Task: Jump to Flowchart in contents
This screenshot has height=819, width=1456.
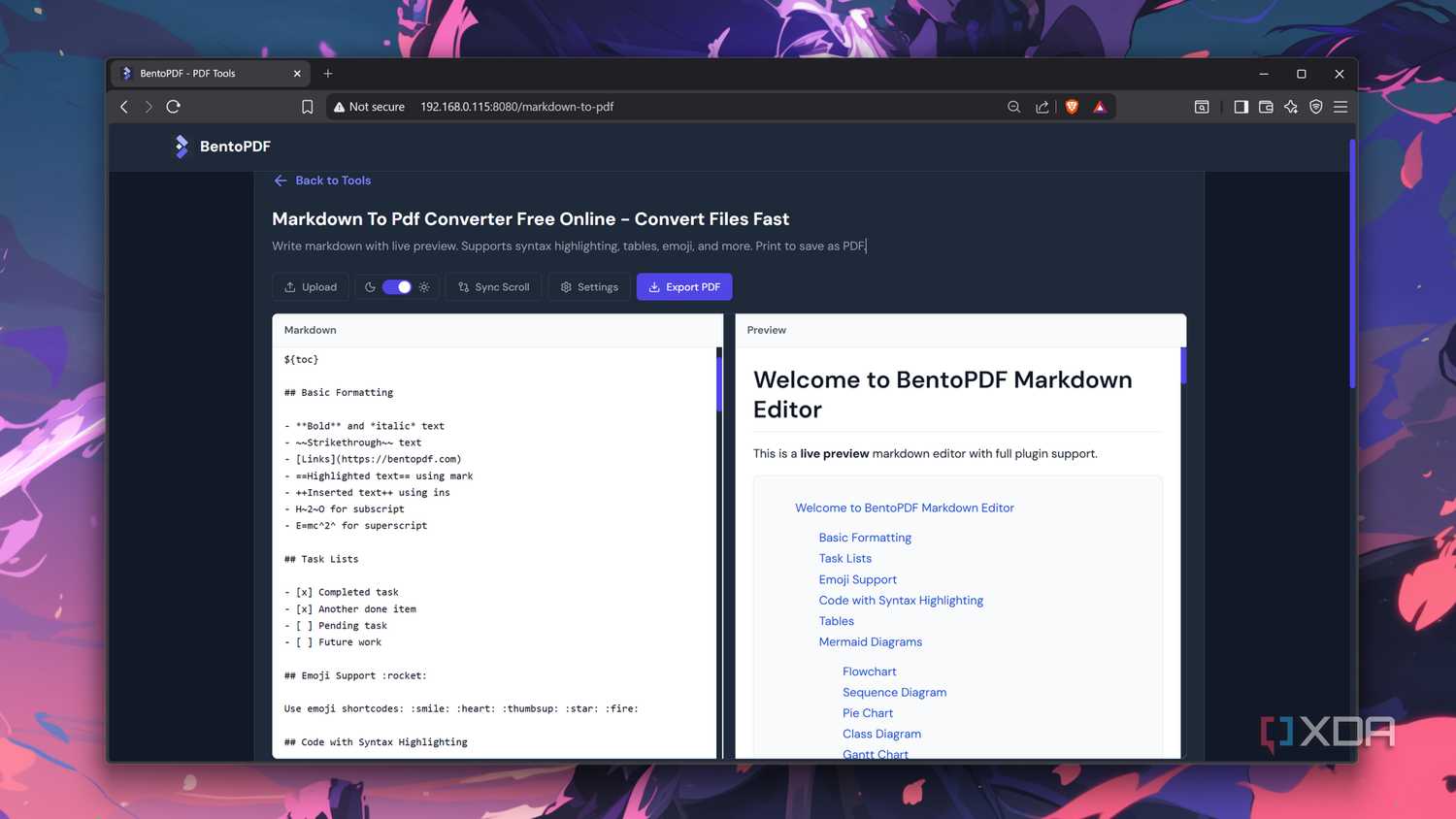Action: click(x=870, y=672)
